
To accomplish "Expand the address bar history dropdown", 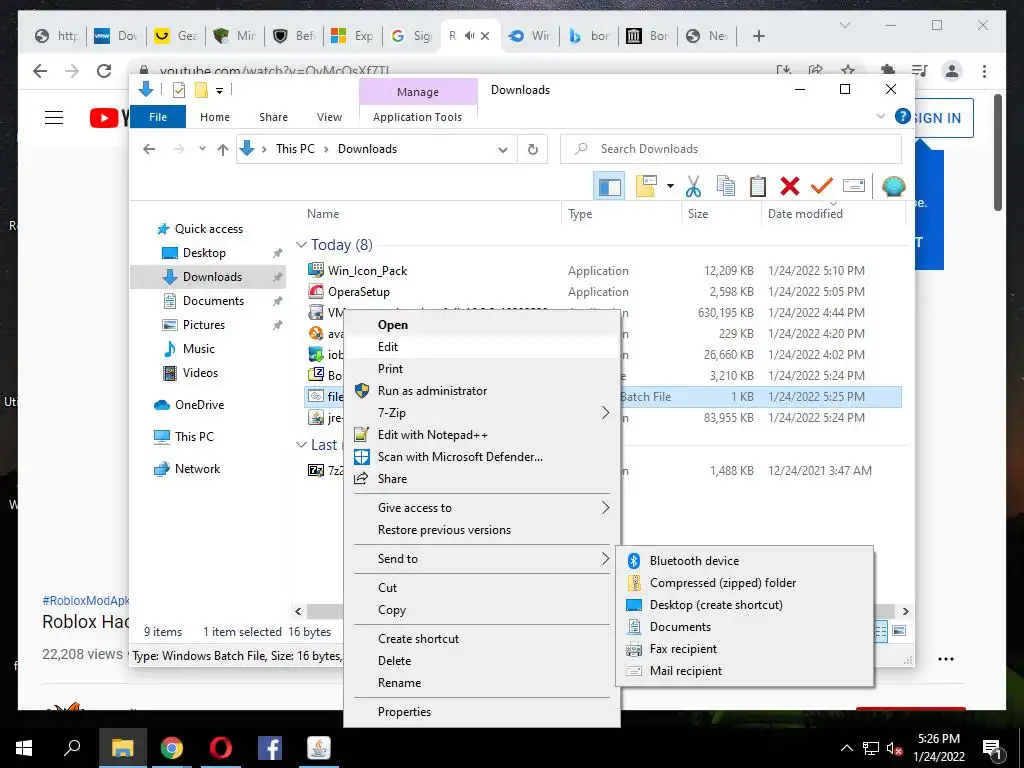I will pos(503,150).
